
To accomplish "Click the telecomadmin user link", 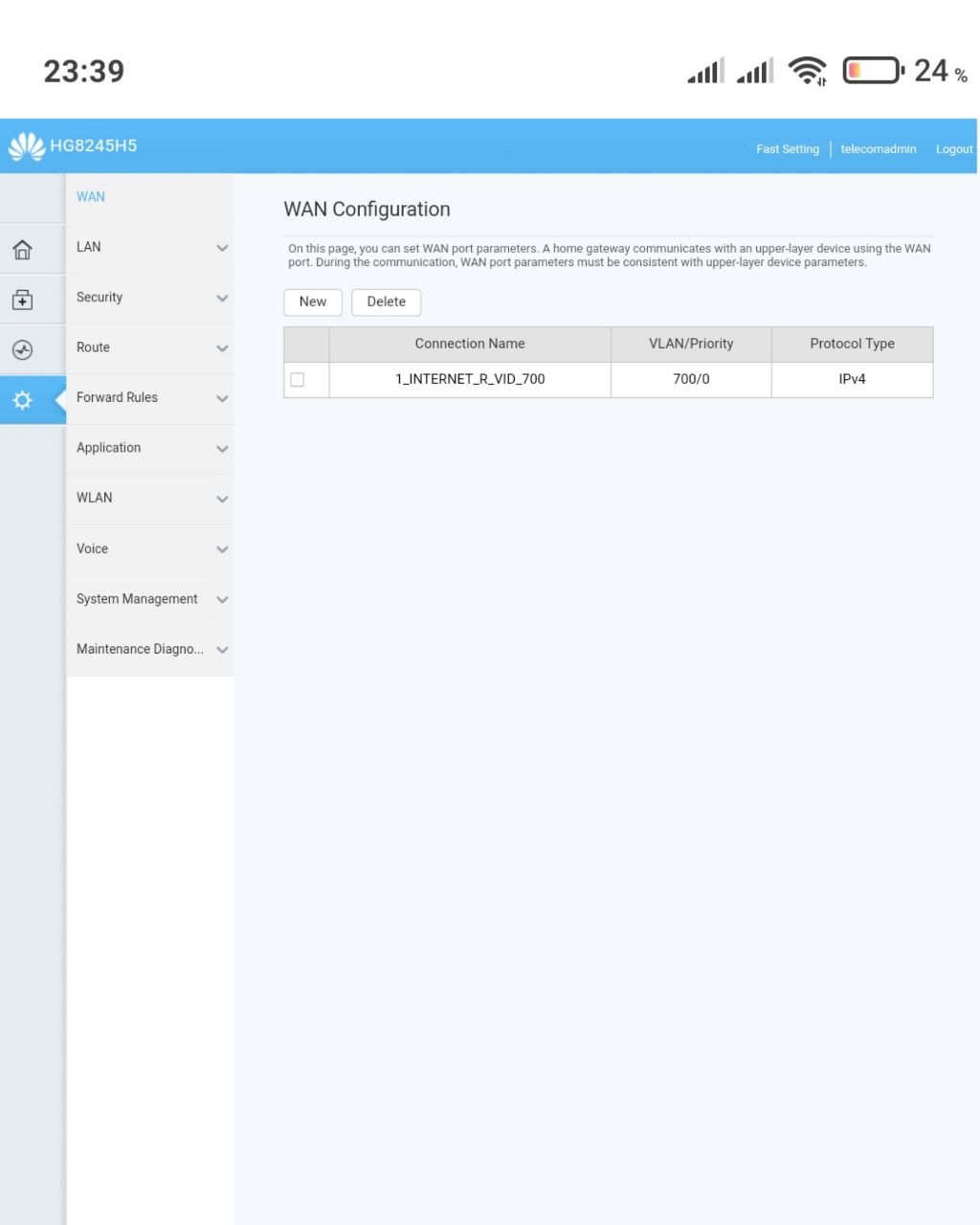I will click(879, 149).
